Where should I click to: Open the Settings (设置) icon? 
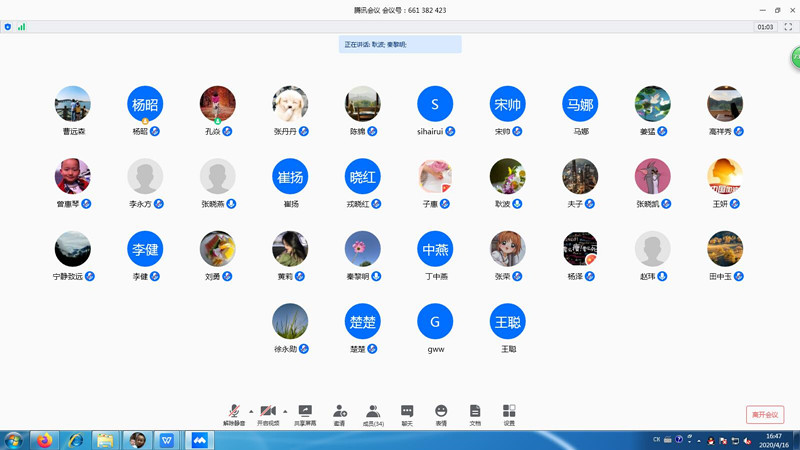tap(509, 413)
